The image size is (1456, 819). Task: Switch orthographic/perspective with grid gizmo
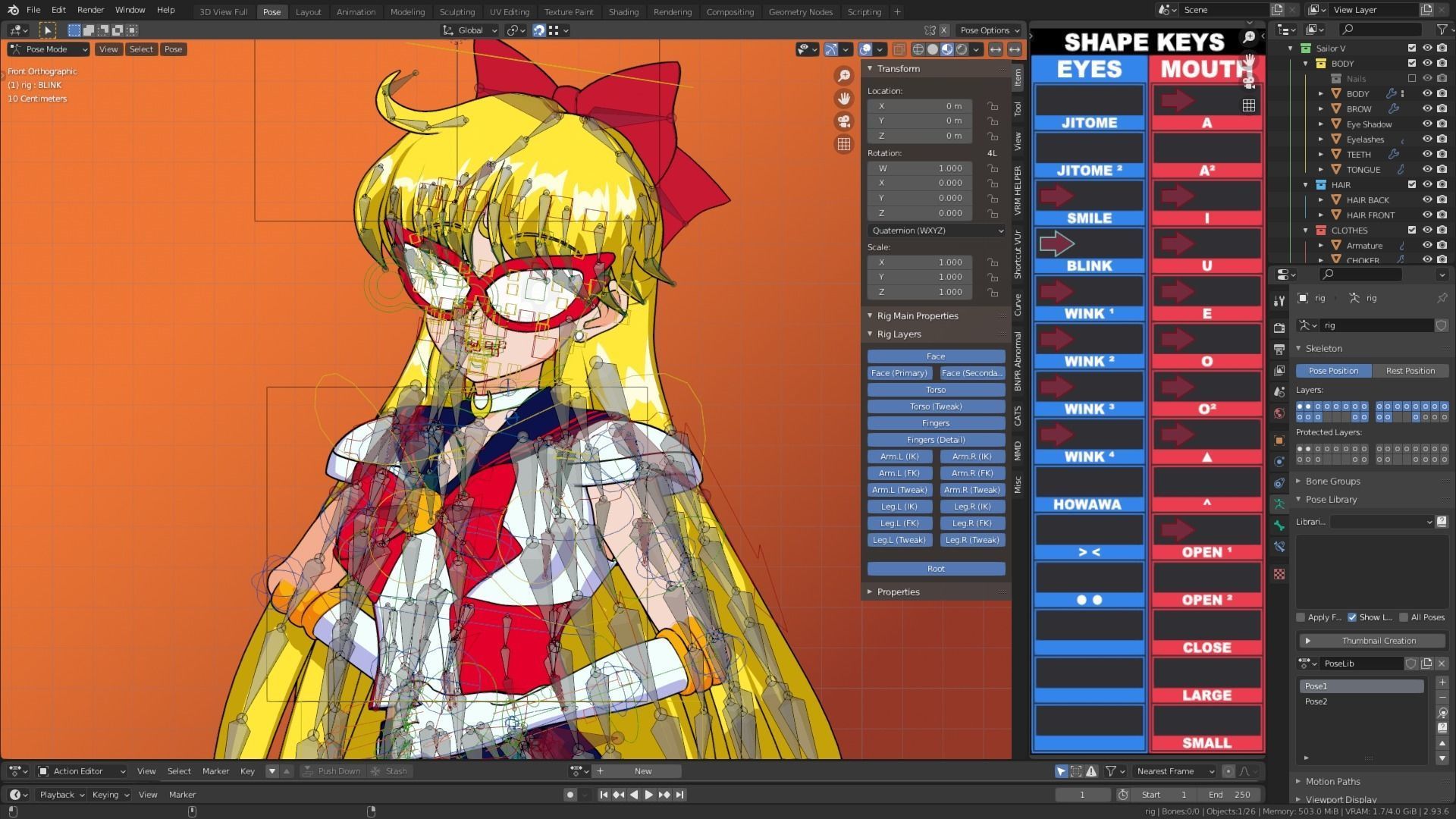(843, 144)
